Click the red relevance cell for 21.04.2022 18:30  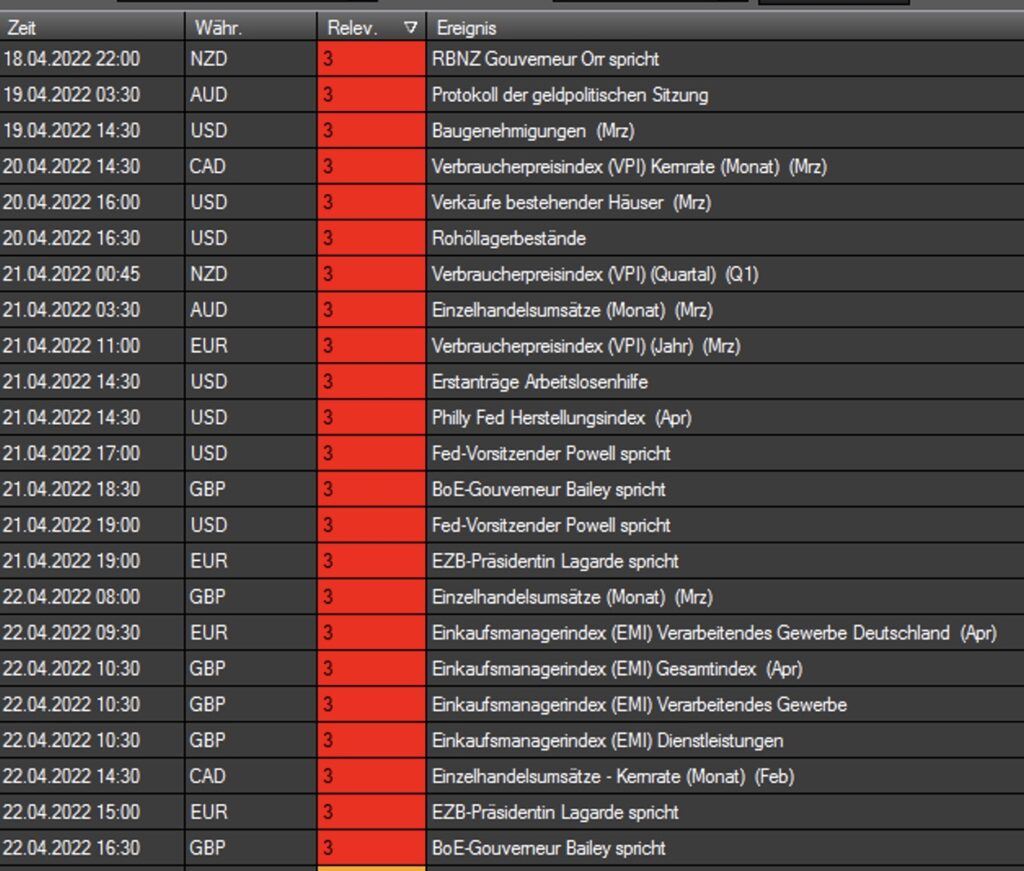(x=371, y=489)
